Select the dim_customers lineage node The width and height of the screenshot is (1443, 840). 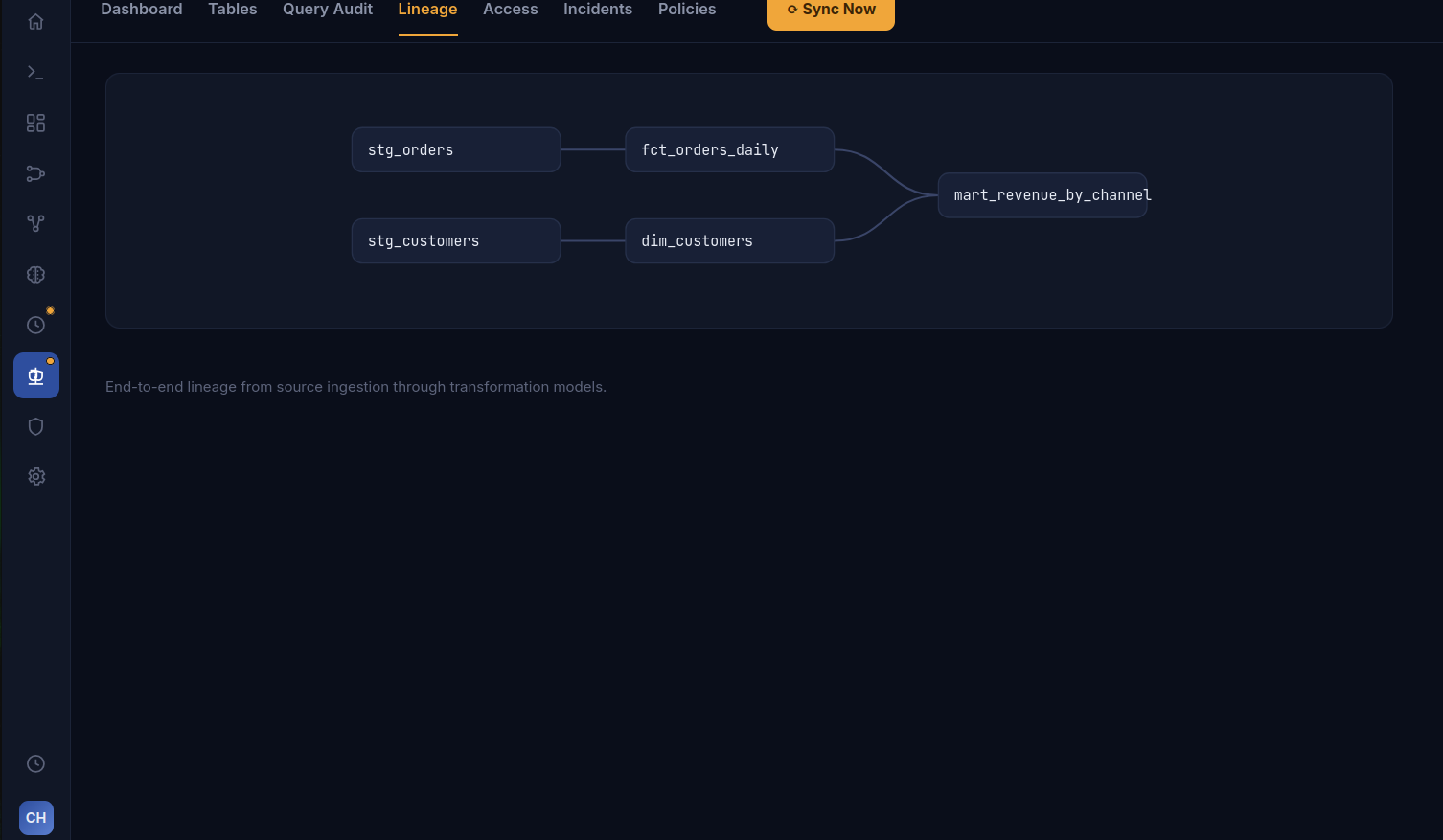coord(729,241)
